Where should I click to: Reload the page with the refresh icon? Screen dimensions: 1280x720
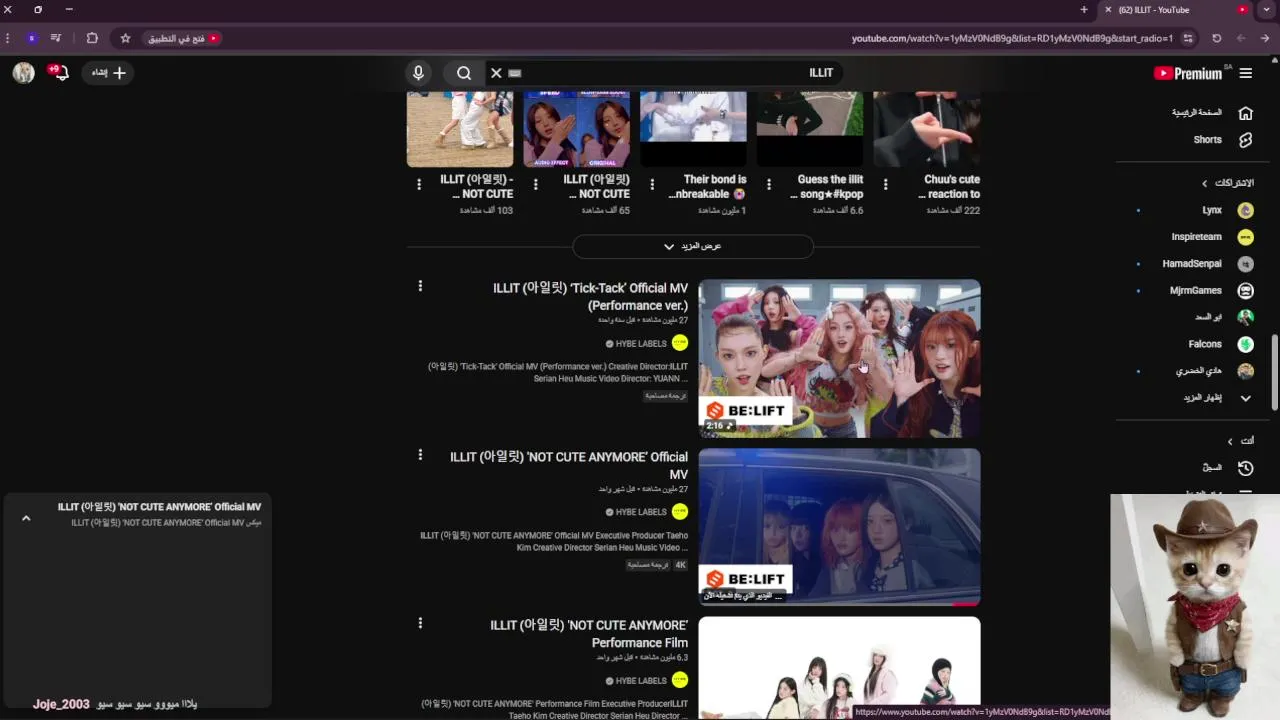point(1217,38)
